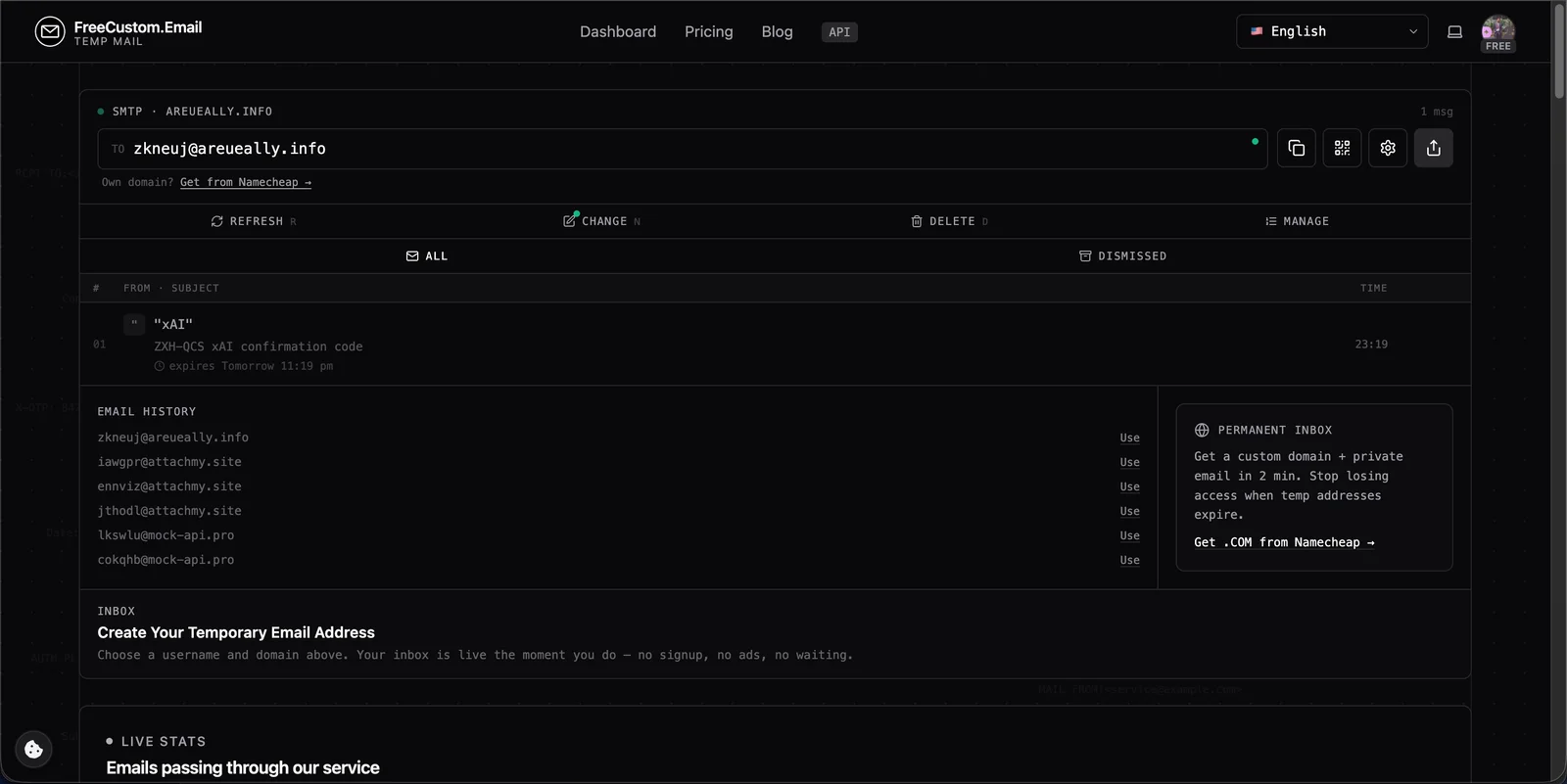Open the Blog nav link
Screen dimensions: 1567x784
point(777,32)
